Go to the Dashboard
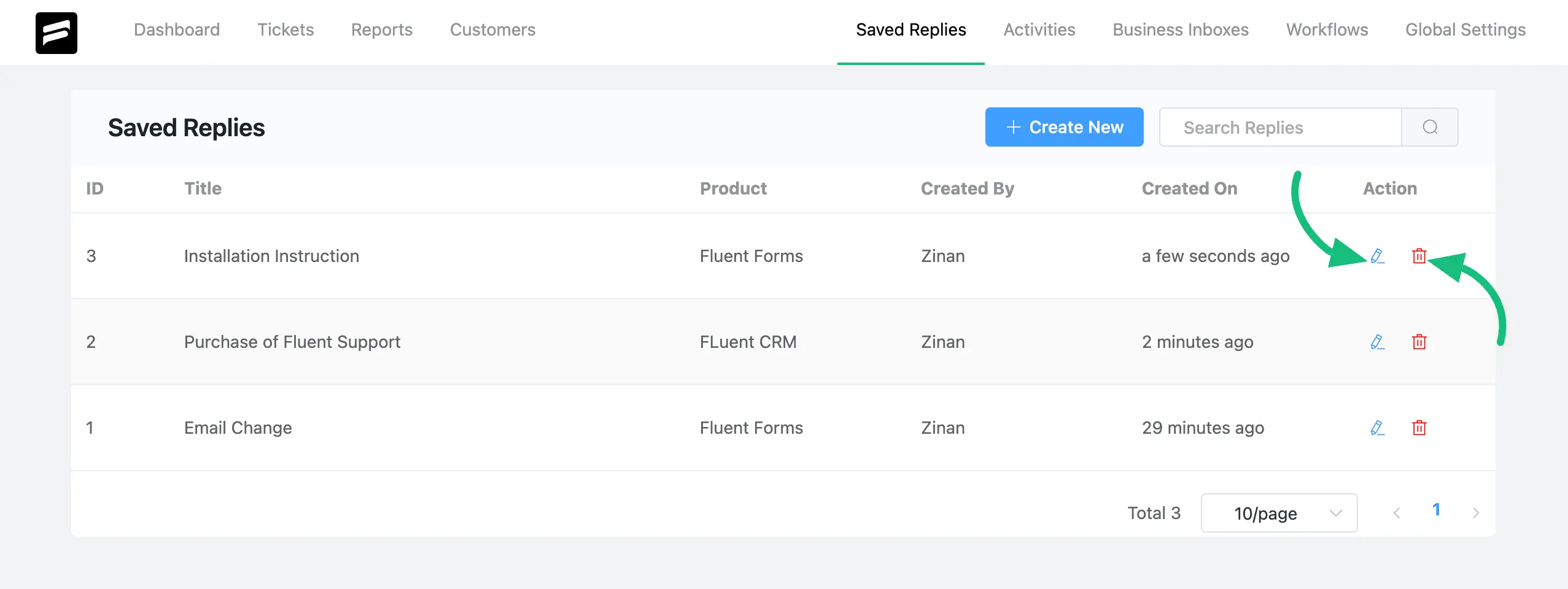 point(177,29)
